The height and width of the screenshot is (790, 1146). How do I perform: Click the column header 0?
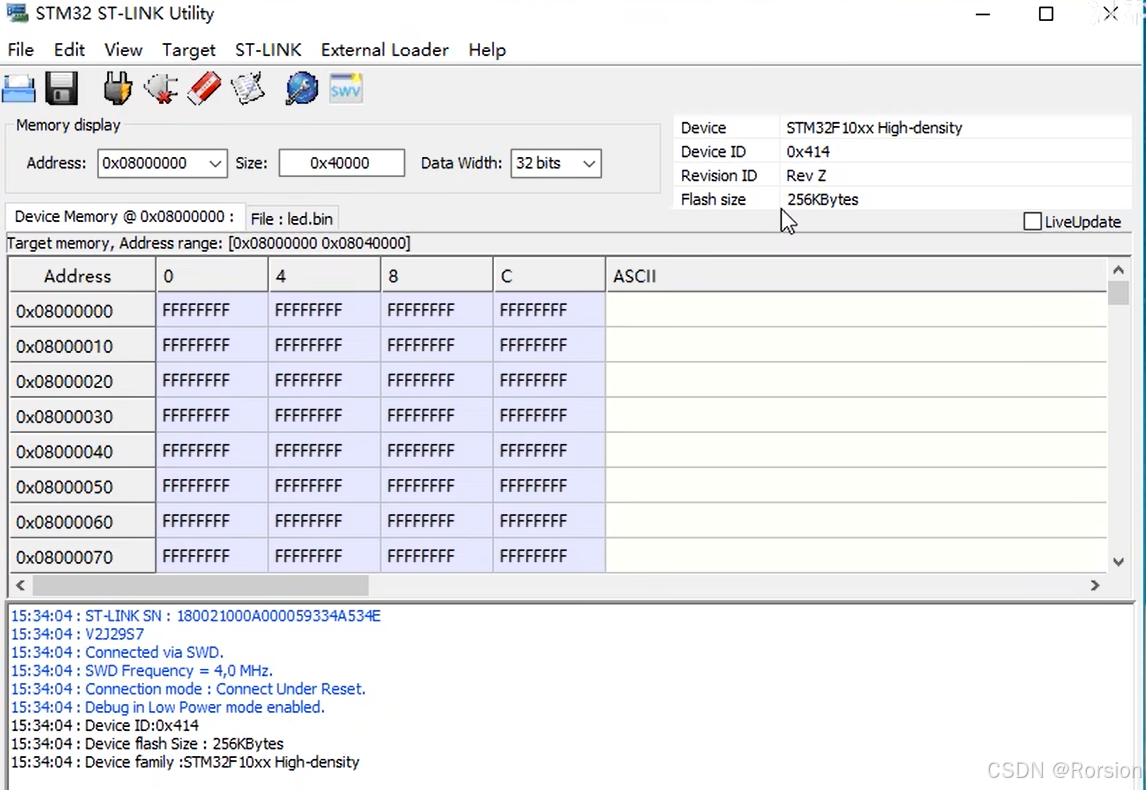pos(212,276)
